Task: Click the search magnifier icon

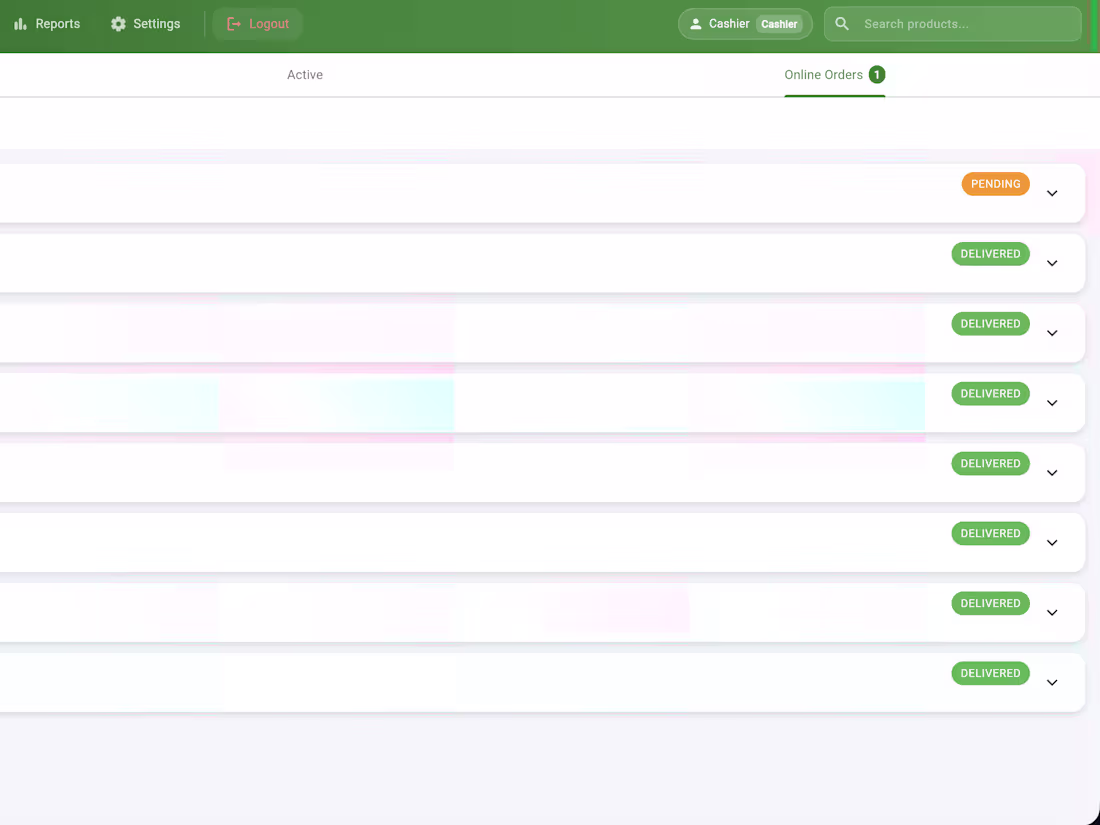Action: pyautogui.click(x=843, y=24)
